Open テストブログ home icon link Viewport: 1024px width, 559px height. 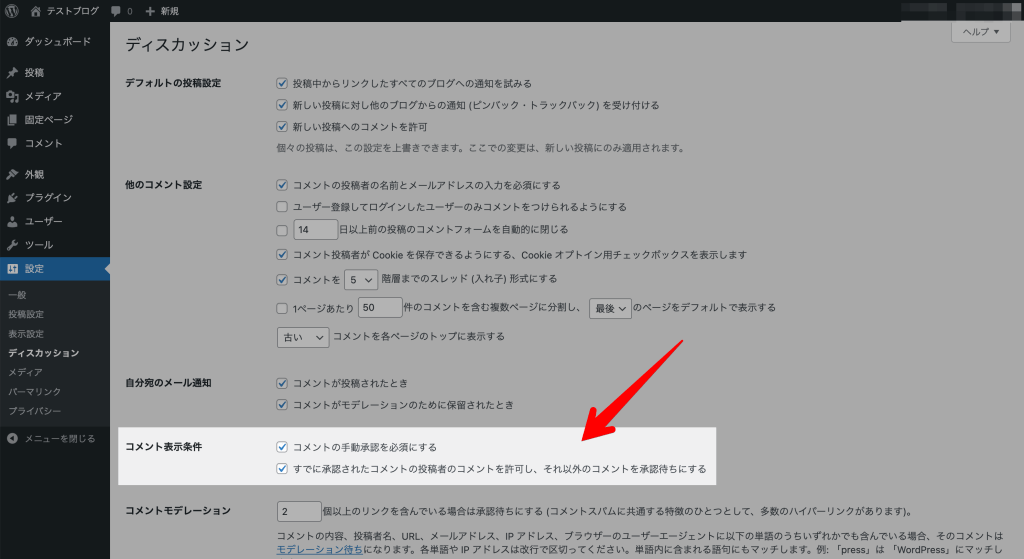point(35,11)
